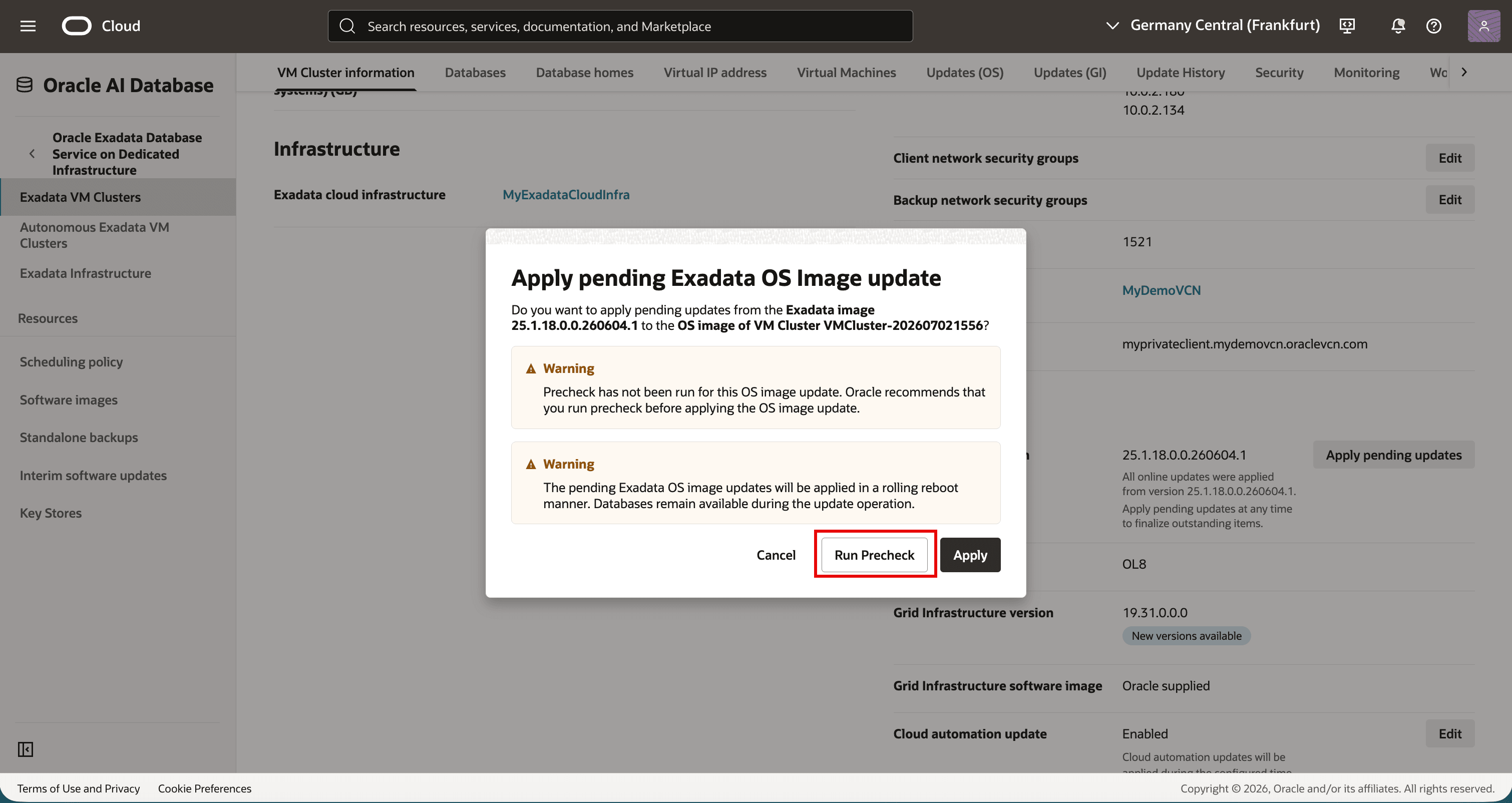Viewport: 1512px width, 803px height.
Task: Select the Virtual Machines tab
Action: click(x=847, y=72)
